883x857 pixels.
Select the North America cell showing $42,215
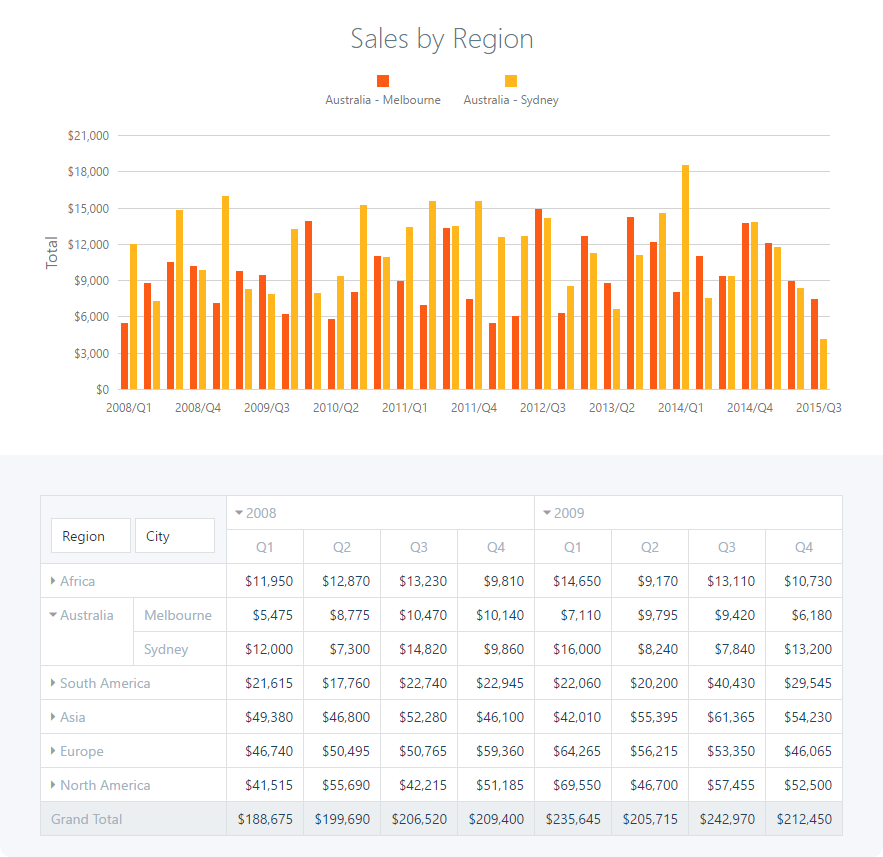pos(418,785)
